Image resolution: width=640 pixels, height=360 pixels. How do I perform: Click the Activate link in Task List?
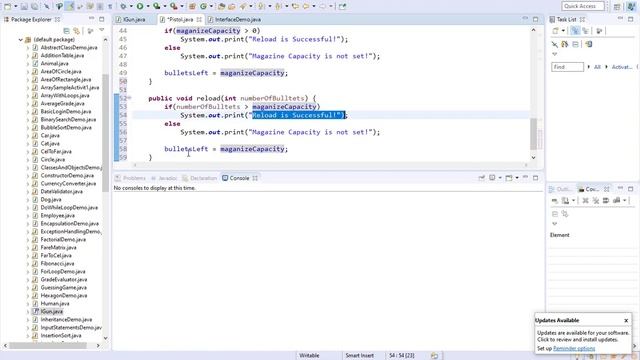[x=621, y=67]
